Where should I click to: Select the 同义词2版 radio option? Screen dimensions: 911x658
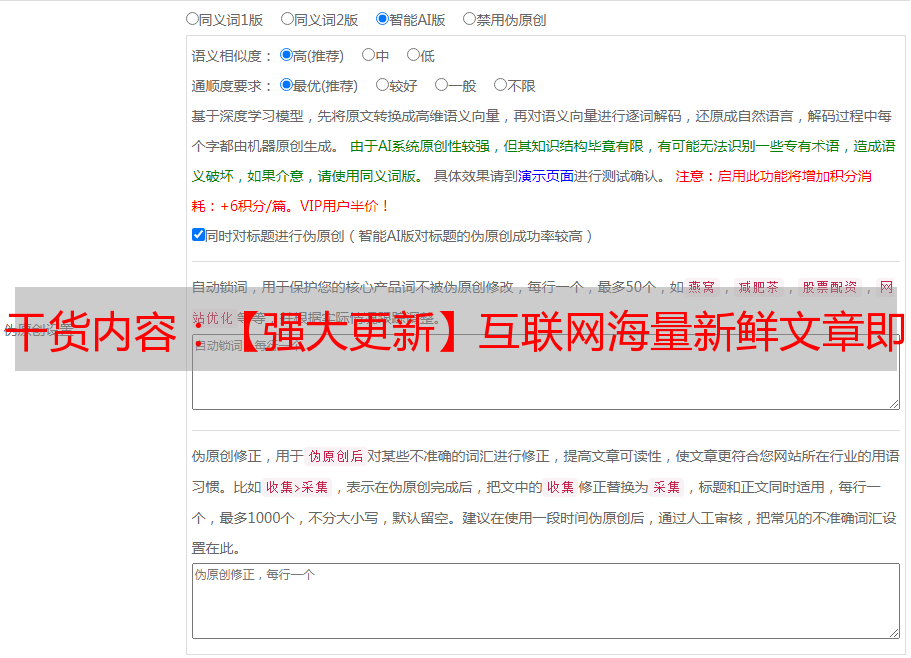point(287,19)
